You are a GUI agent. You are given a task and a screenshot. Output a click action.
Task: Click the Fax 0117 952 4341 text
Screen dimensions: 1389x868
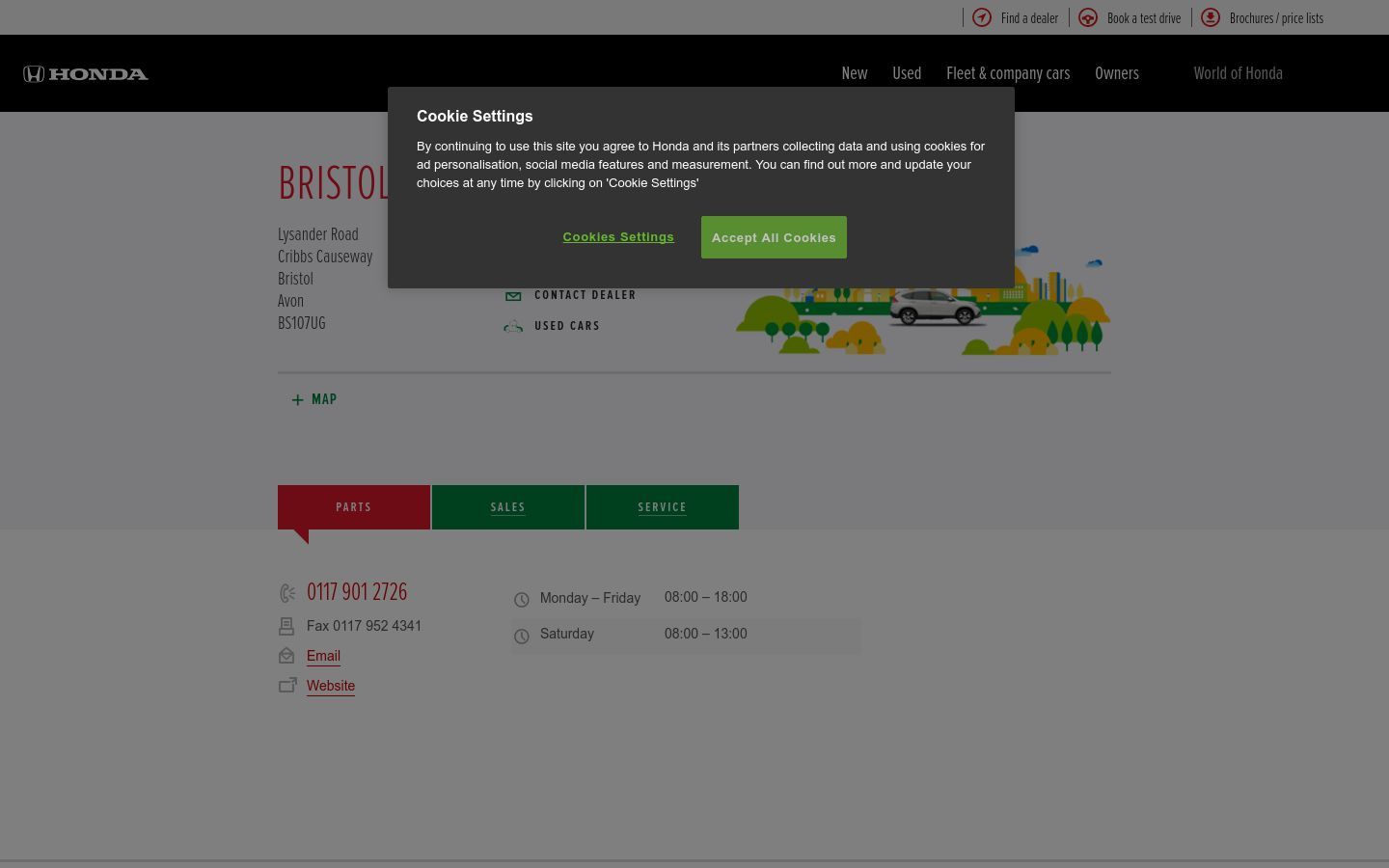click(364, 626)
